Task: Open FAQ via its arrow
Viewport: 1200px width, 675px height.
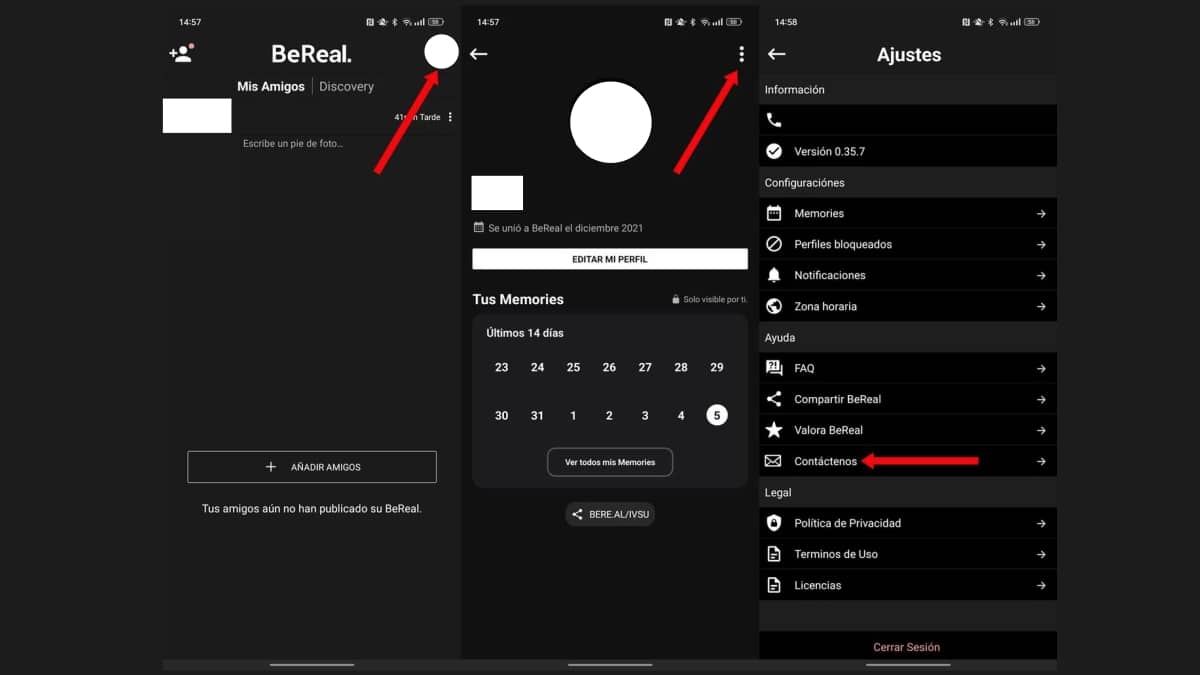Action: 1041,368
